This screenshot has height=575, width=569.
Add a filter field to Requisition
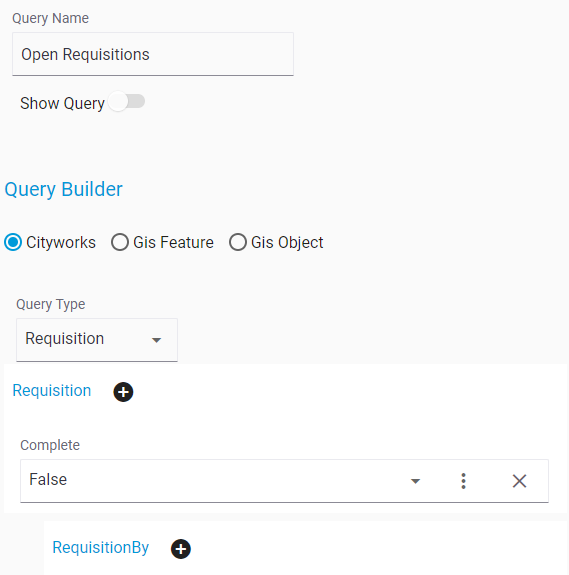(x=123, y=392)
